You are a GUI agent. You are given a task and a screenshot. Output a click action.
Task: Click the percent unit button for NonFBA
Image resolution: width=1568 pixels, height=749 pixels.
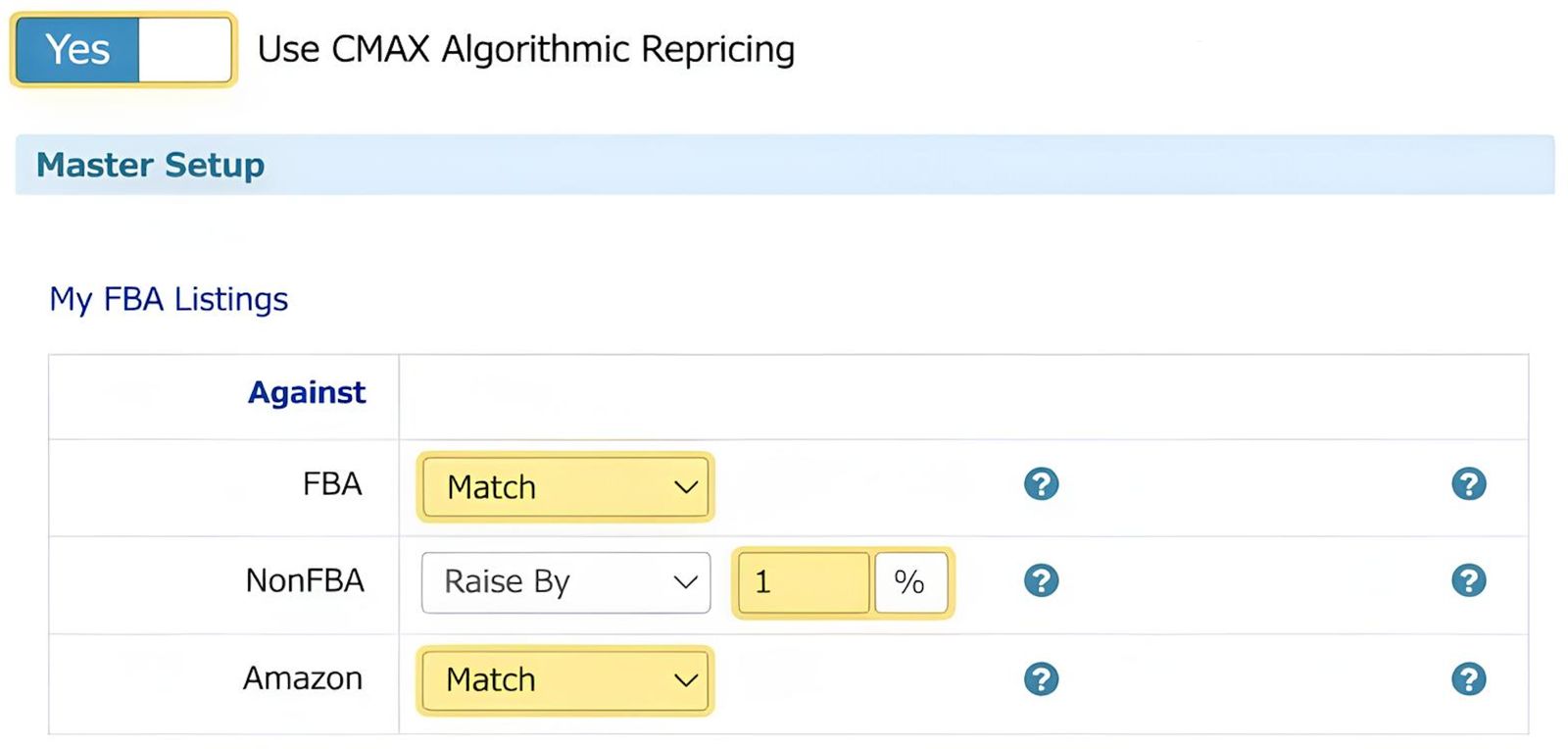coord(909,582)
